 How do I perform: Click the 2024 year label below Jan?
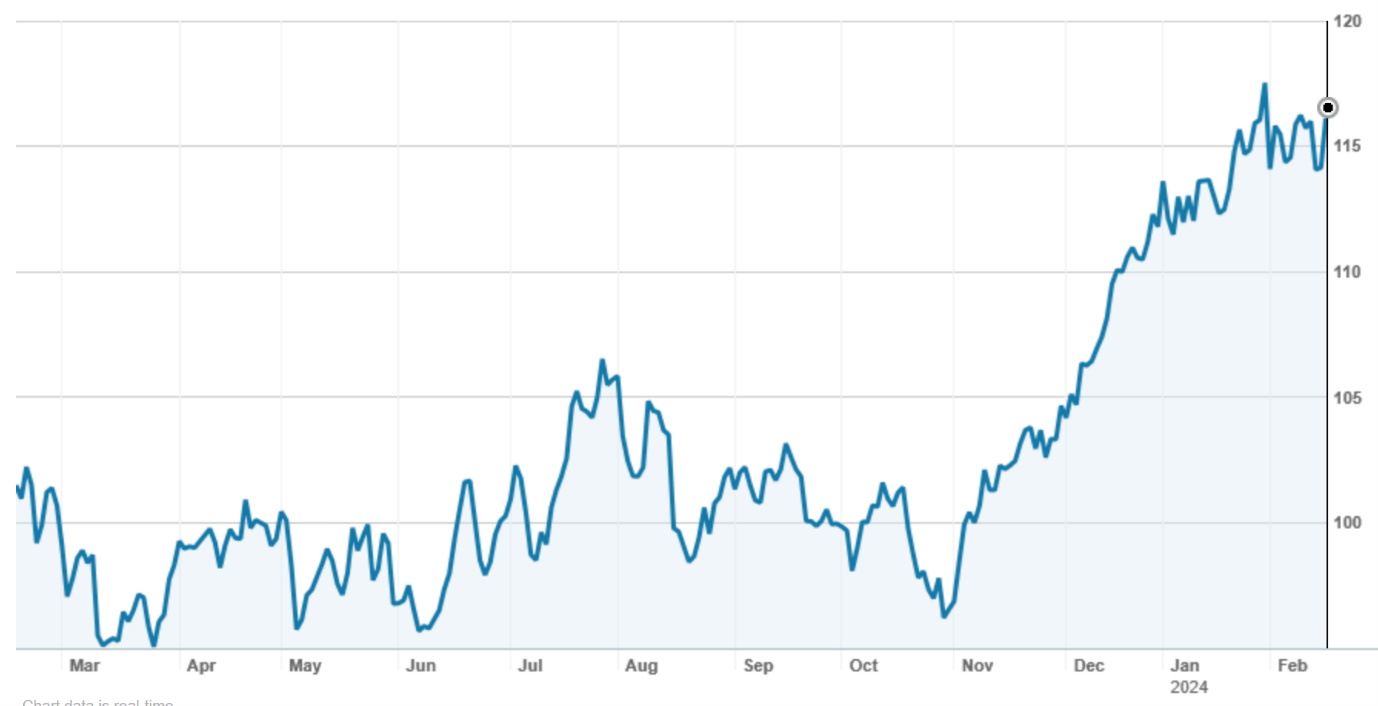(x=1189, y=688)
